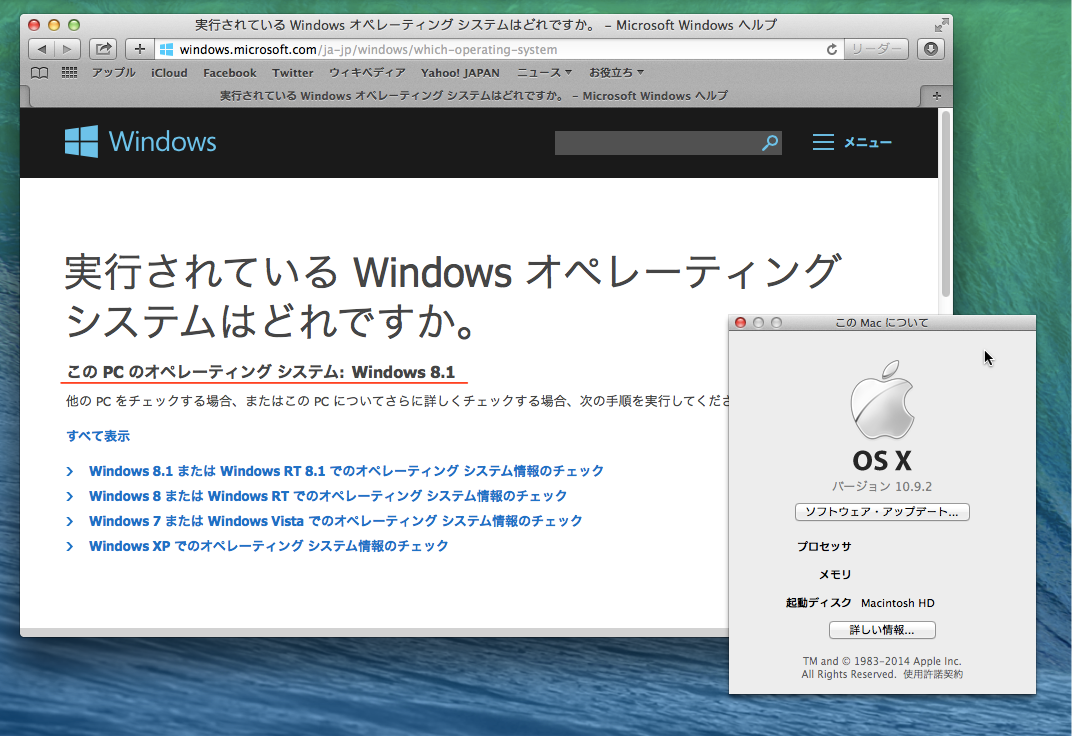Screen dimensions: 1072x736
Task: Click the 詳しい情報... button
Action: [x=882, y=630]
